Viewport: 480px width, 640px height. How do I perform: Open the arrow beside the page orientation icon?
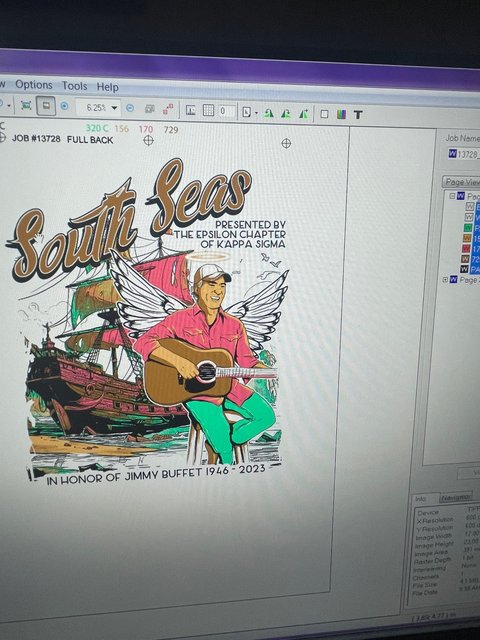pos(256,113)
